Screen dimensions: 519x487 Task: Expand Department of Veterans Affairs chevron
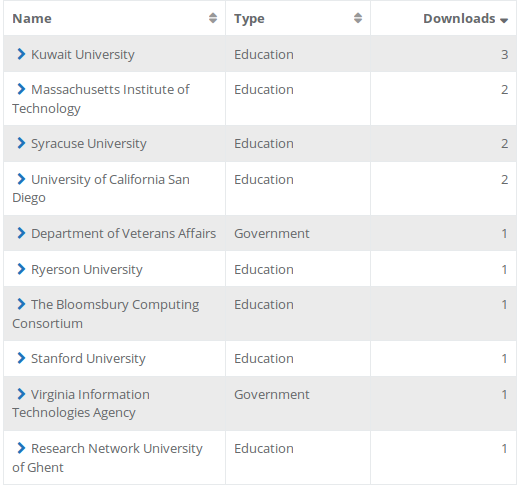click(x=21, y=233)
